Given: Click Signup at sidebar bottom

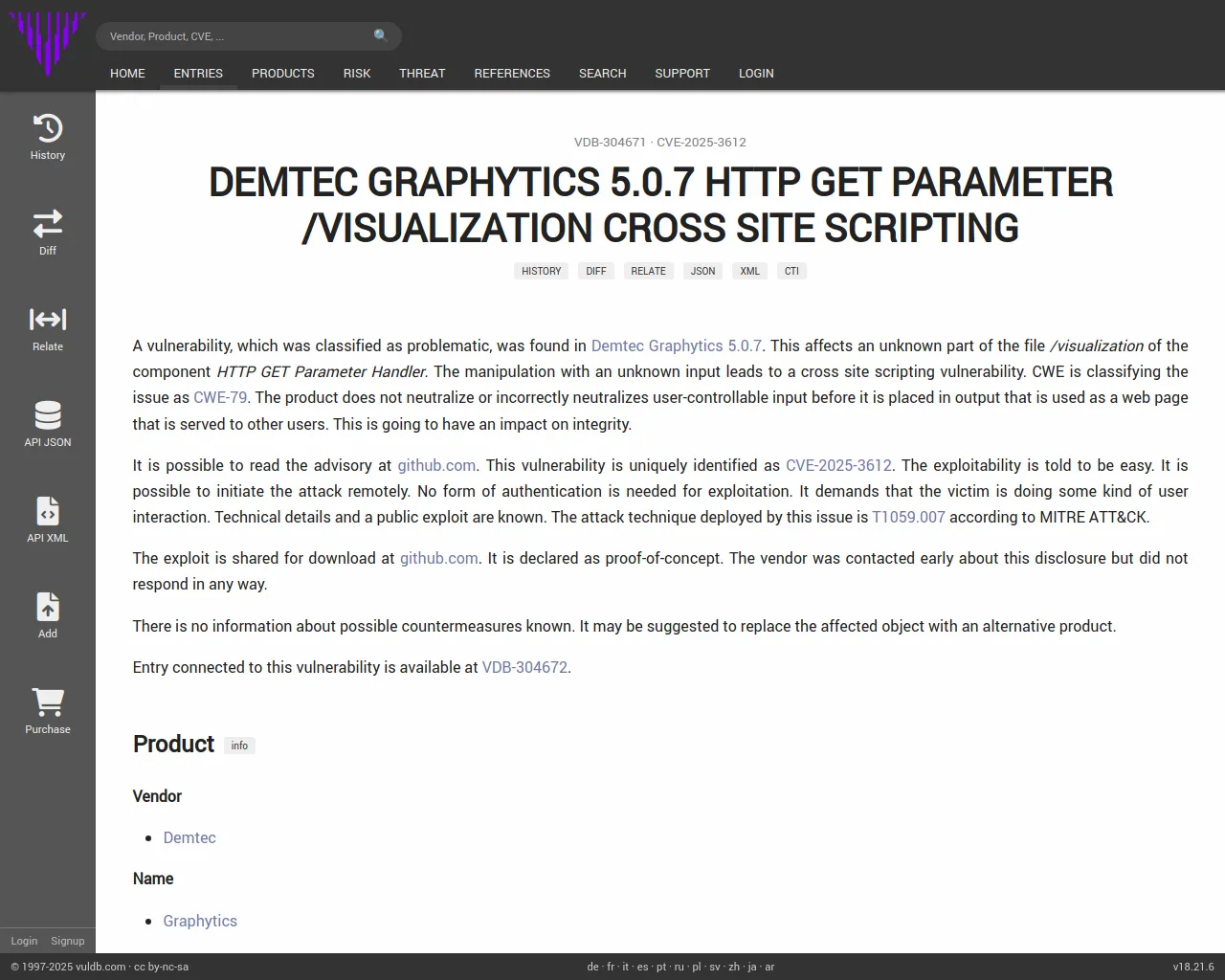Looking at the screenshot, I should (x=68, y=941).
